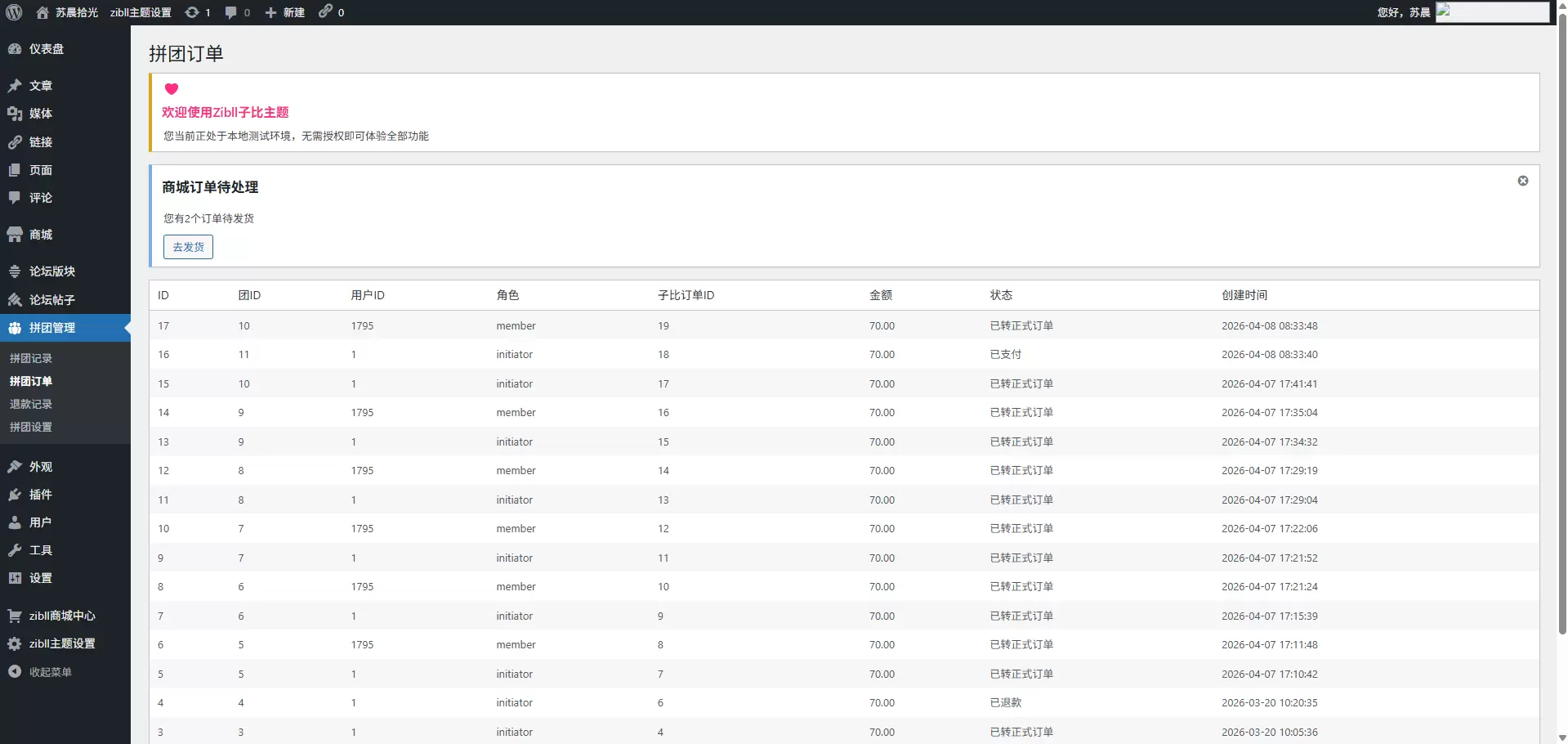This screenshot has width=1568, height=744.
Task: Click the 已支付 status in row 16
Action: click(x=1006, y=355)
